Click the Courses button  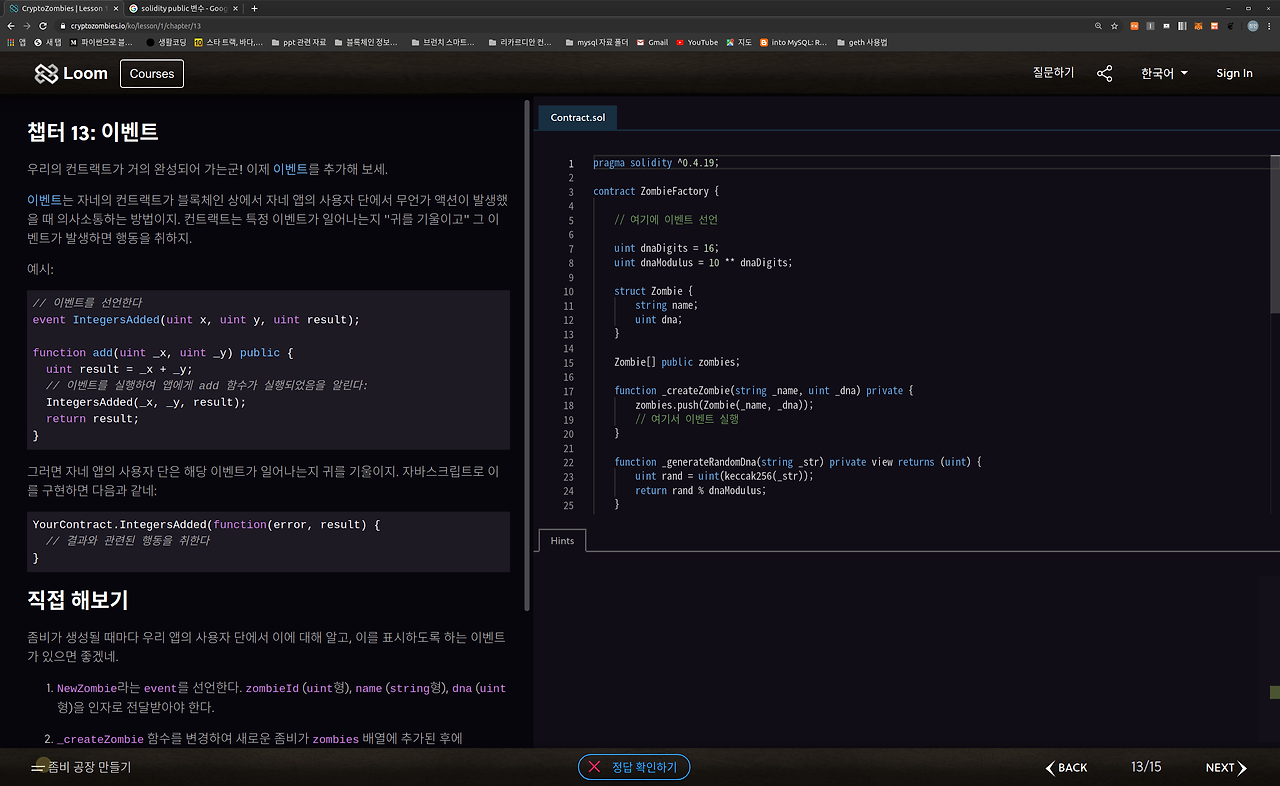(x=151, y=74)
